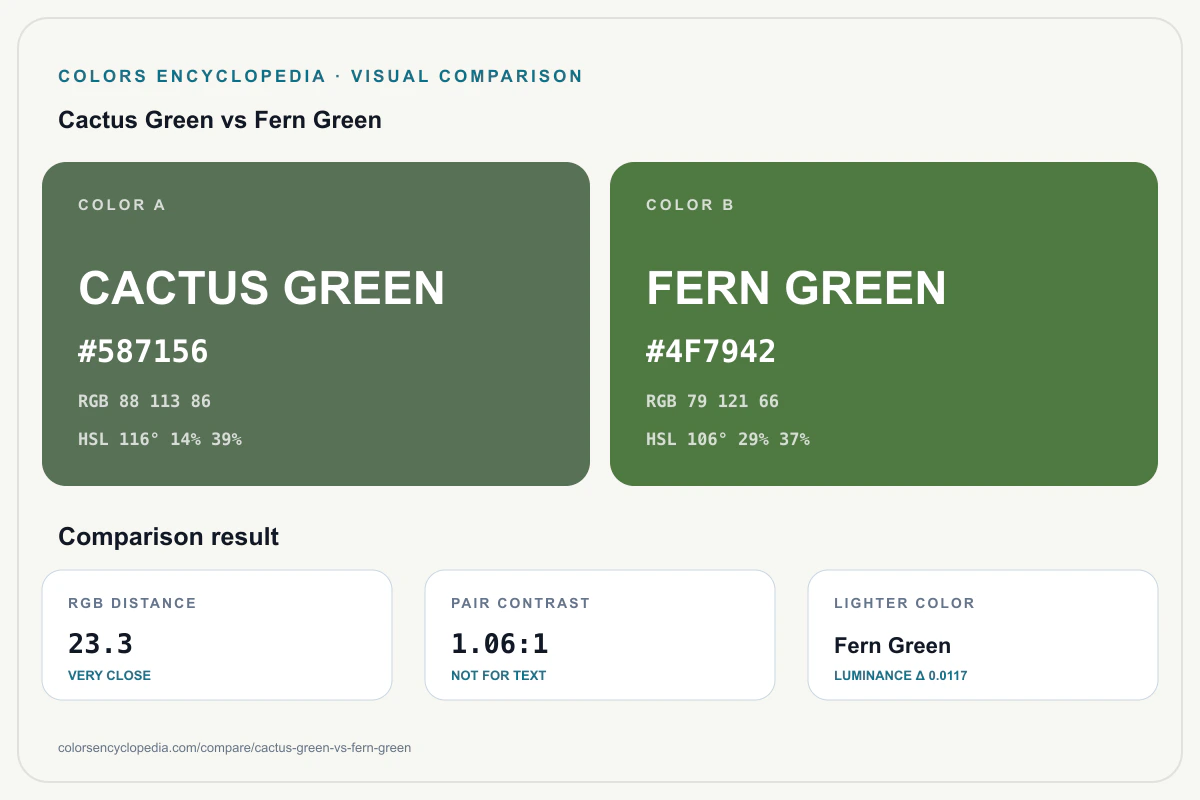The height and width of the screenshot is (800, 1200).
Task: Click RGB 79 121 66 value
Action: [712, 402]
